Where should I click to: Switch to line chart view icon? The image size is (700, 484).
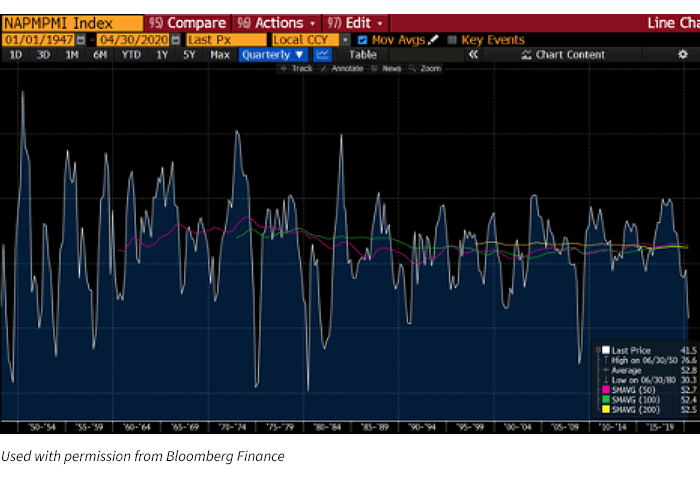(322, 55)
